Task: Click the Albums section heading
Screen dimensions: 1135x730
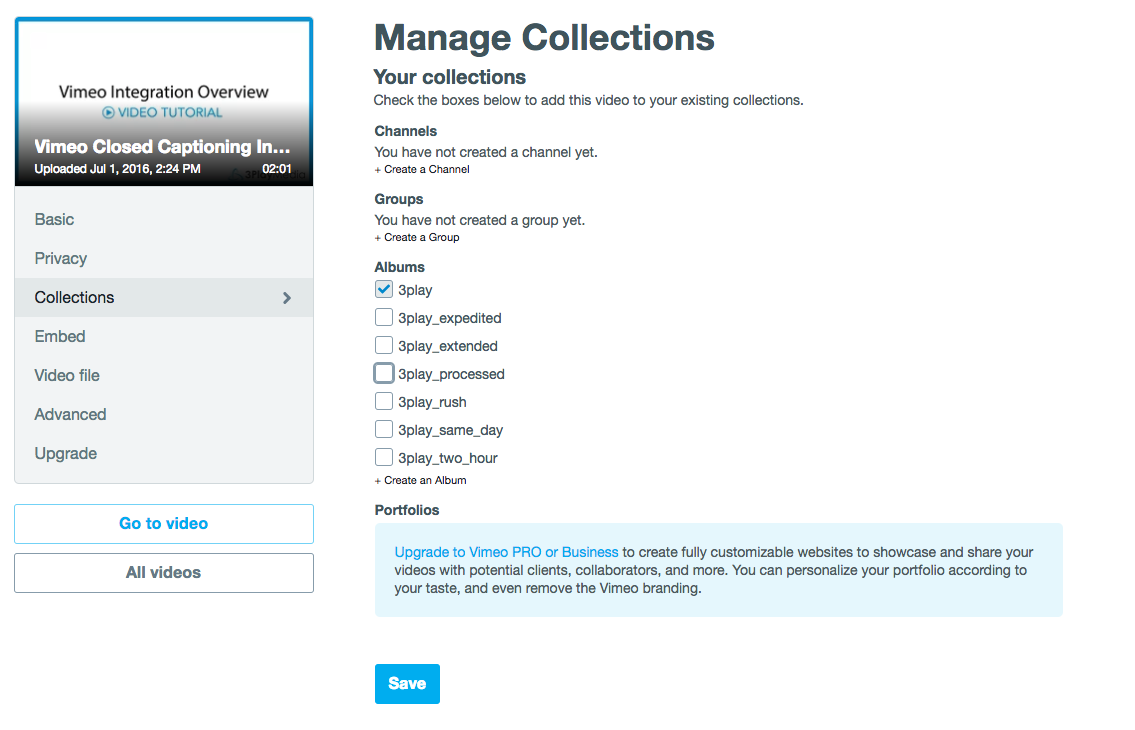Action: (400, 267)
